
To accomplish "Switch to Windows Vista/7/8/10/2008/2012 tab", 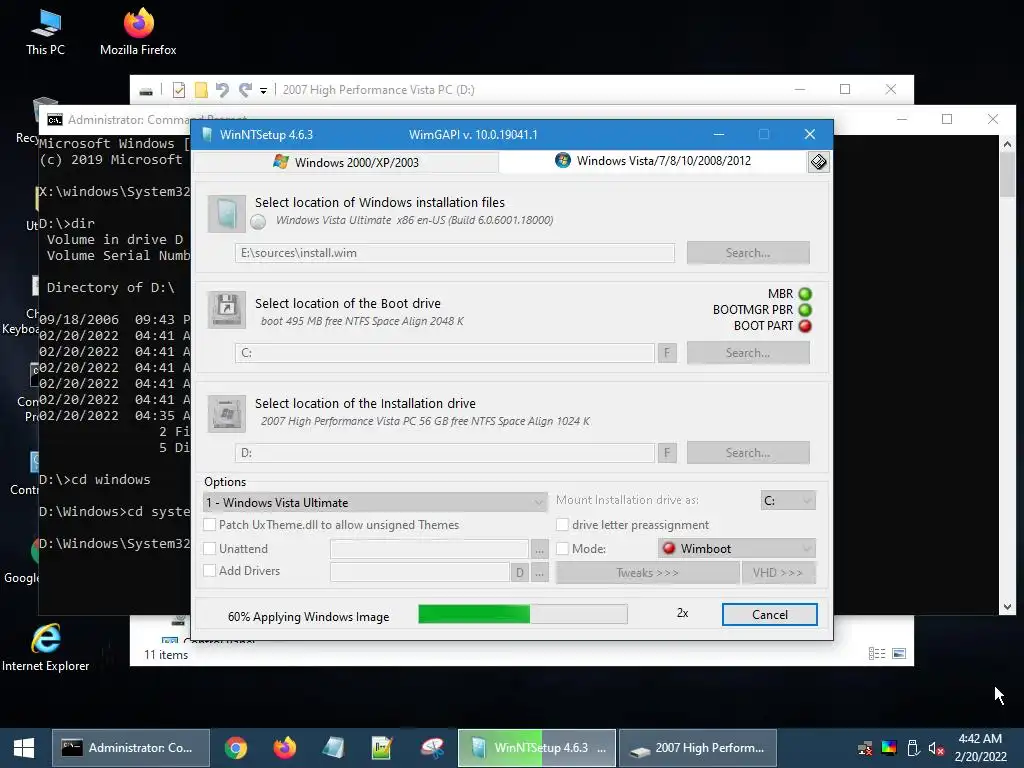I will [653, 161].
